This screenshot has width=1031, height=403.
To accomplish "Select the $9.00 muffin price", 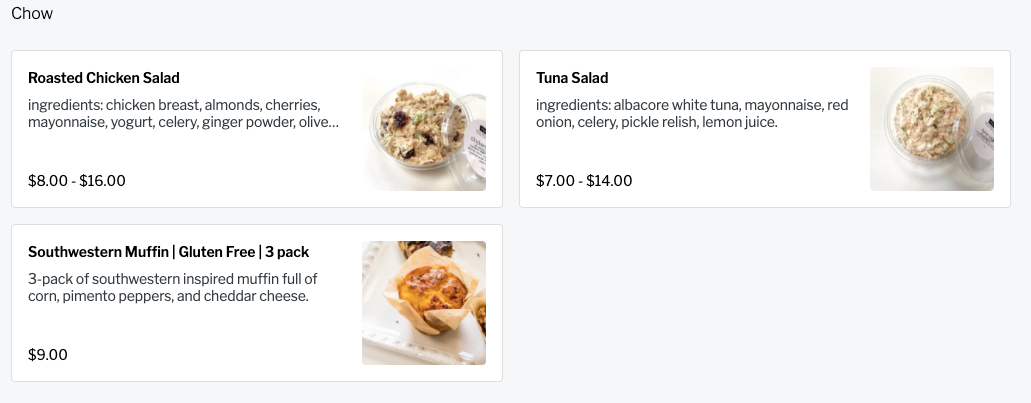I will click(48, 355).
